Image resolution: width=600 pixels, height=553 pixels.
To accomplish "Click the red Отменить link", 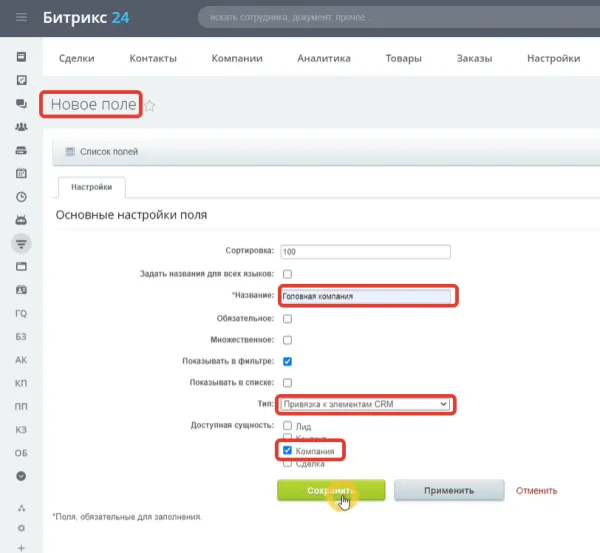I will [536, 491].
